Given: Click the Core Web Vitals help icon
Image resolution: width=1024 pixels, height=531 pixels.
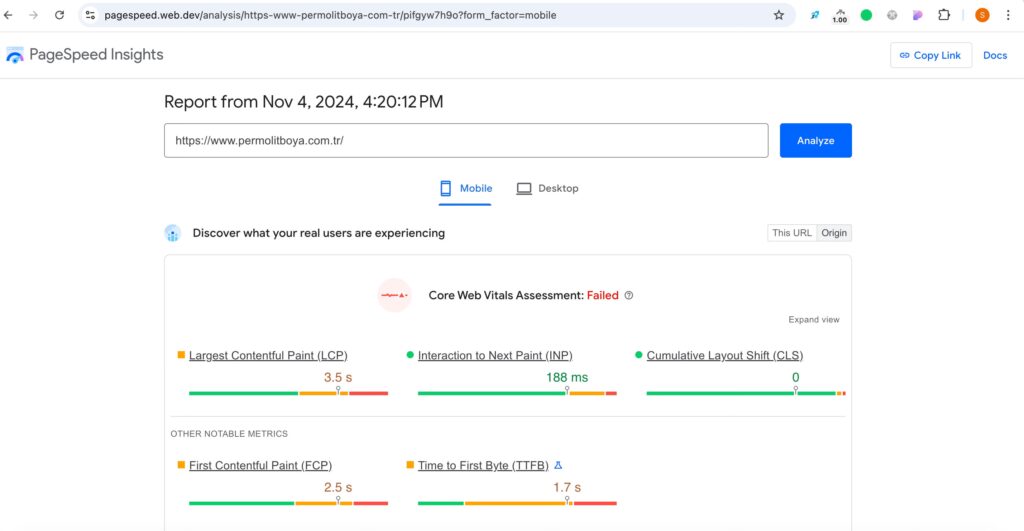Looking at the screenshot, I should point(629,295).
